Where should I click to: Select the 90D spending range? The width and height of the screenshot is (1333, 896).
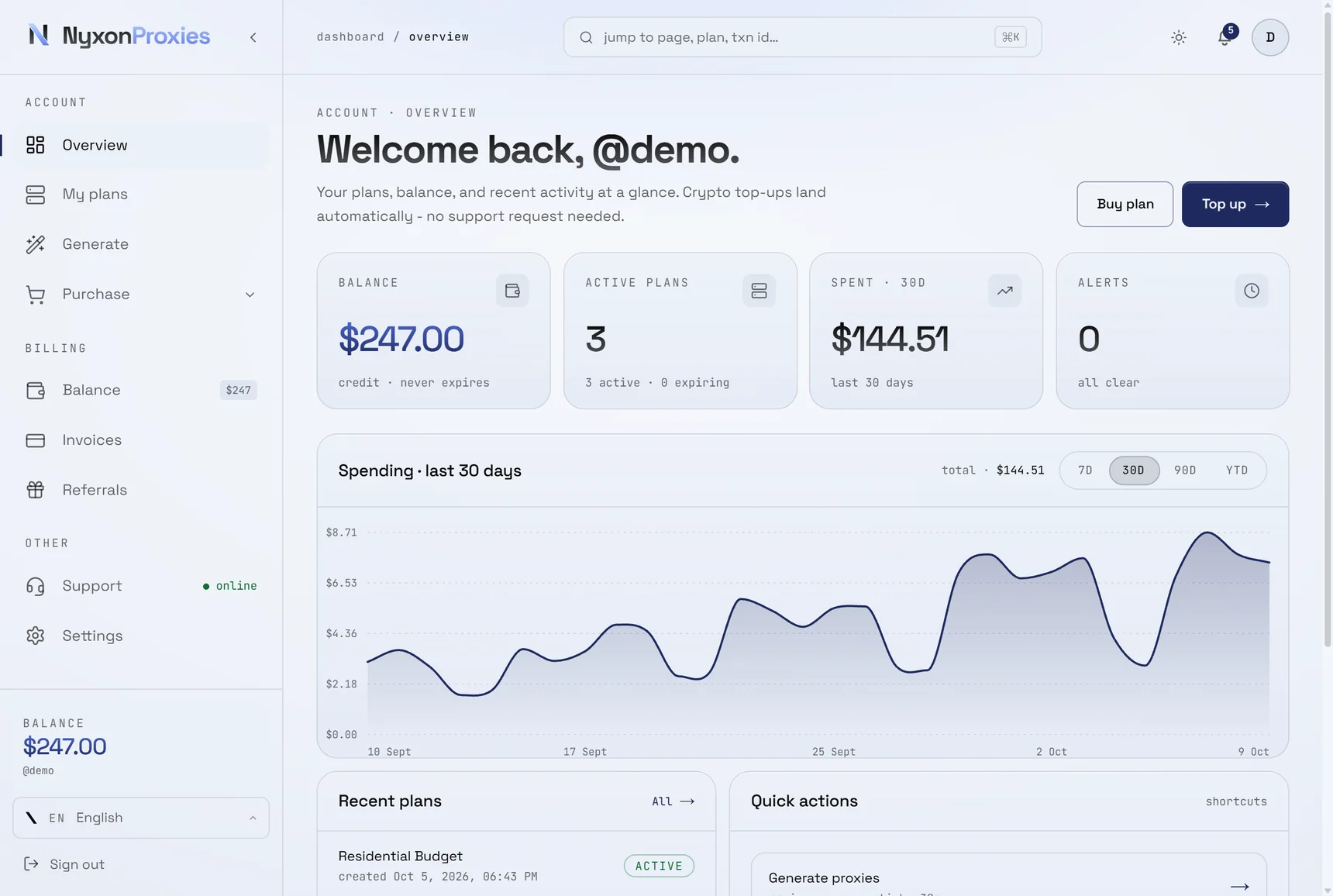pos(1185,470)
